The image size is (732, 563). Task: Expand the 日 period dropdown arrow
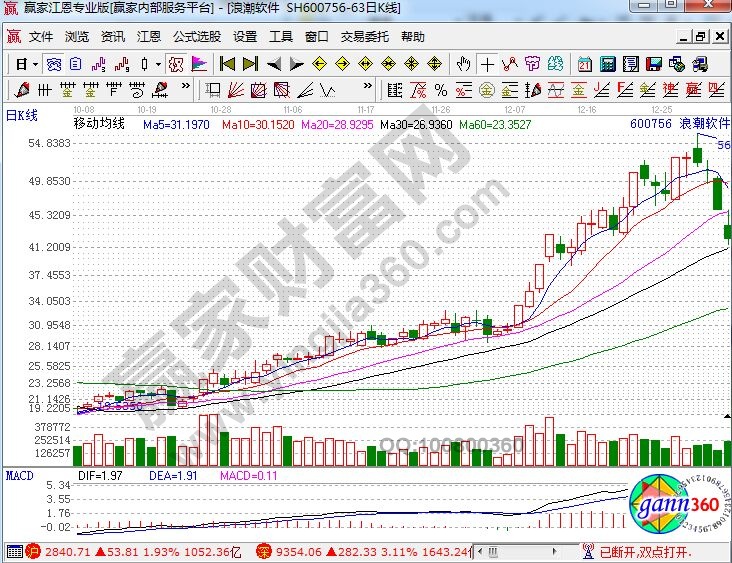(x=35, y=64)
